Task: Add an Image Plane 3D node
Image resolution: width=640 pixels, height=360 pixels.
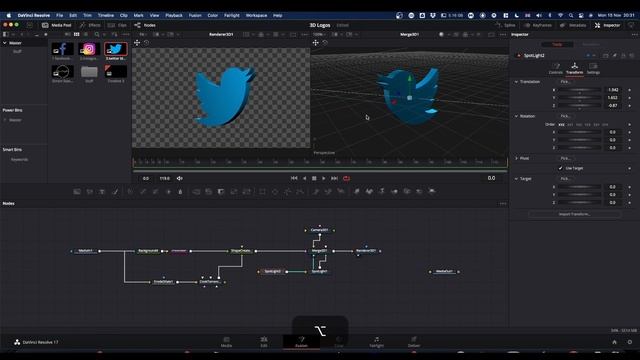Action: 357,191
